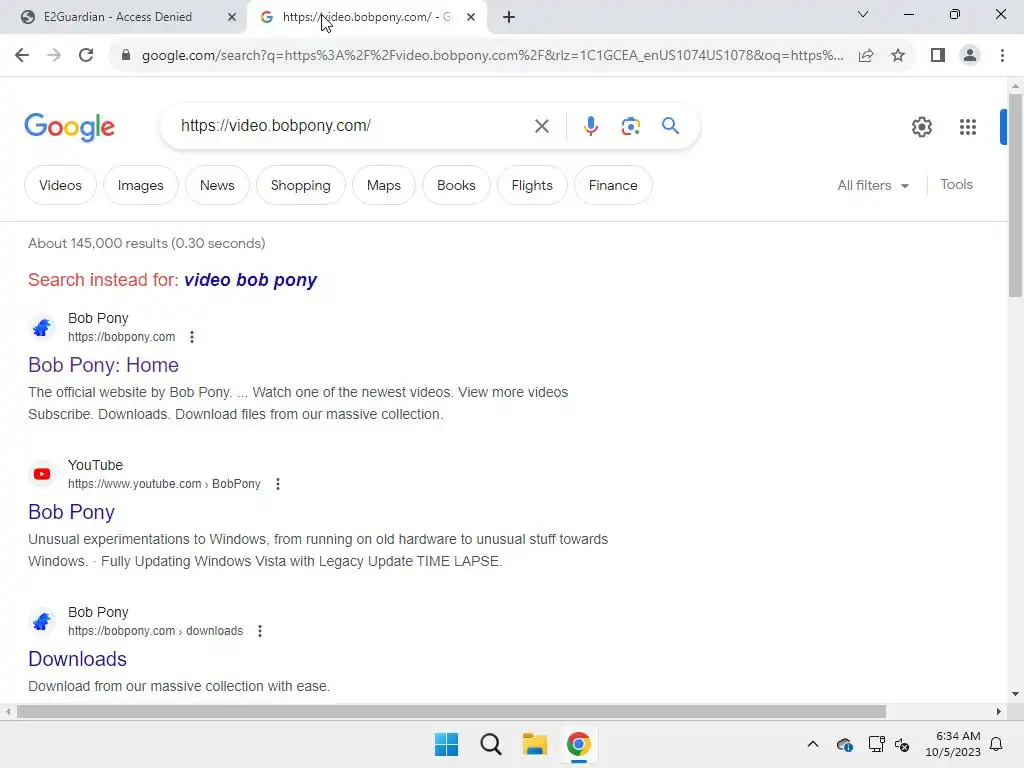Close the video.bobpony.com search tab
Image resolution: width=1024 pixels, height=768 pixels.
[471, 18]
